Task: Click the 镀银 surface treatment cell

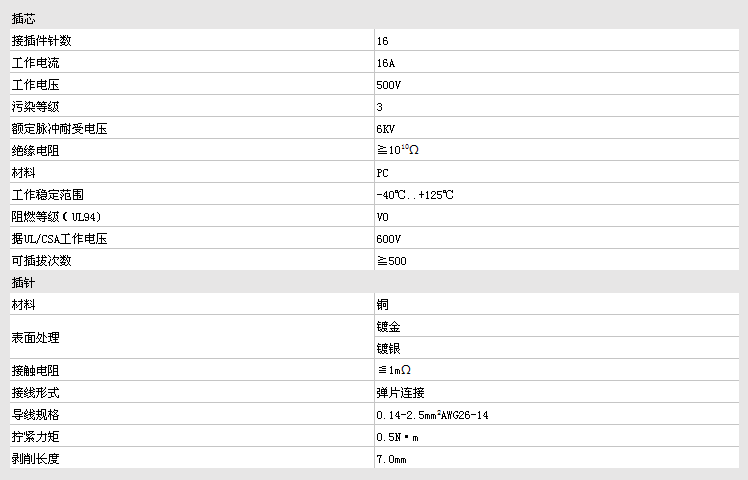Action: point(389,348)
